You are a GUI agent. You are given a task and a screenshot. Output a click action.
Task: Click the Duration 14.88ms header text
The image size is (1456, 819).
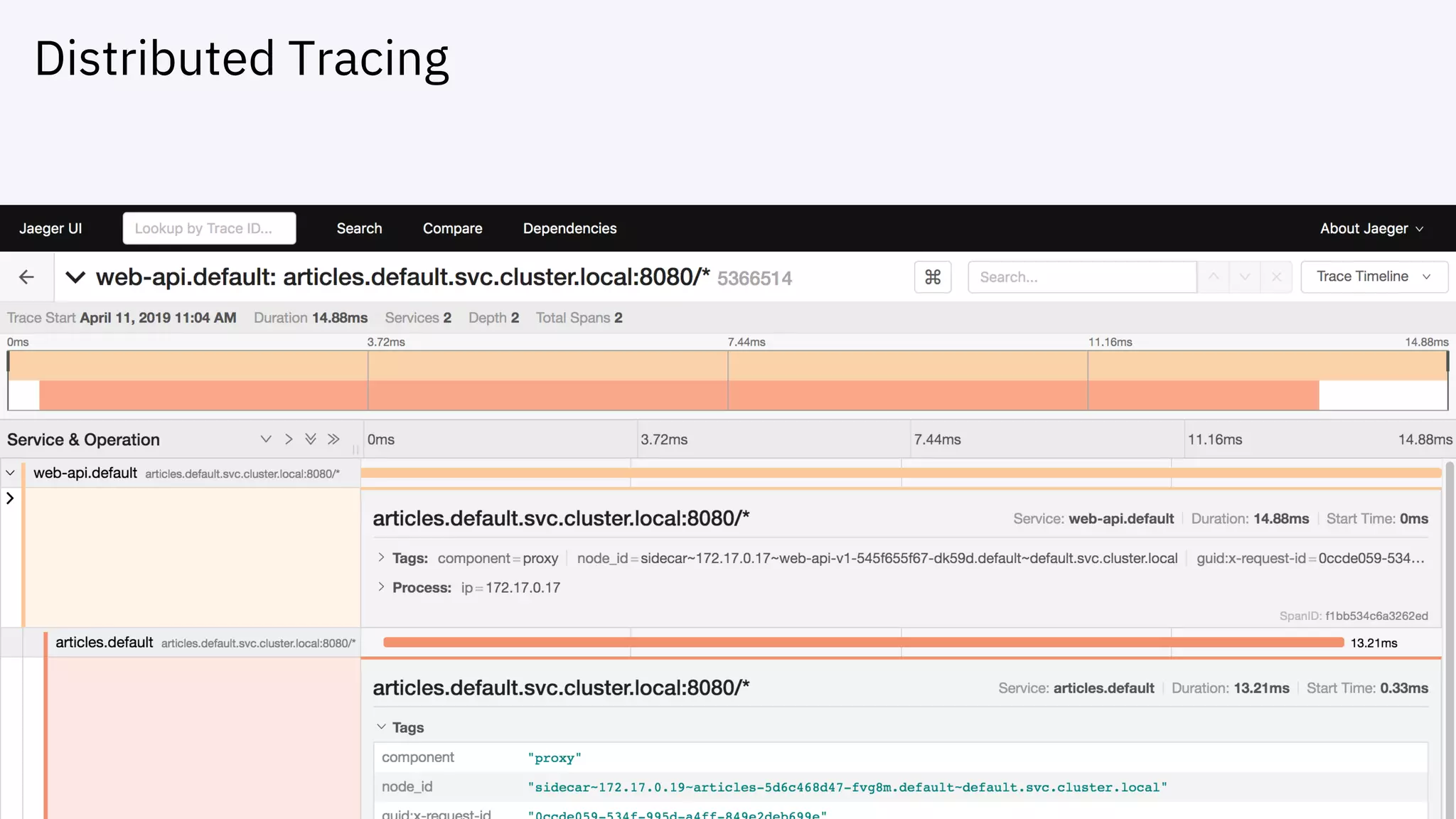(311, 318)
